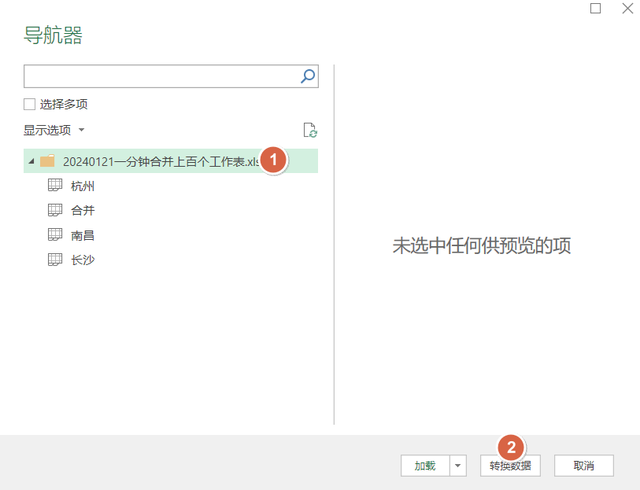
Task: Select the 长沙 sheet
Action: 82,260
